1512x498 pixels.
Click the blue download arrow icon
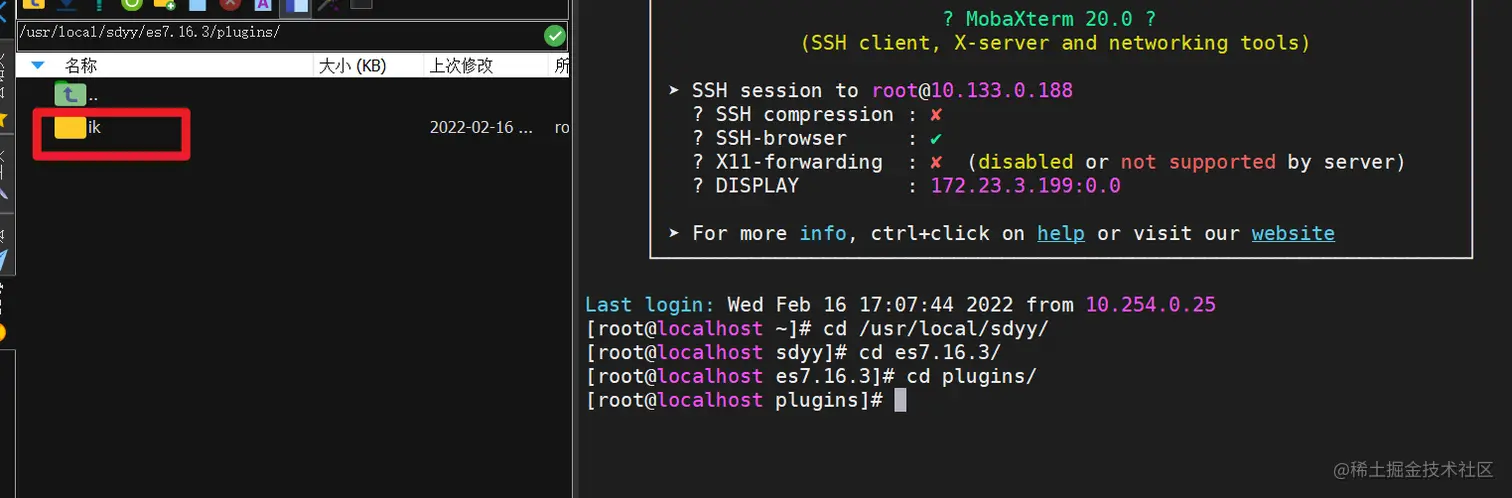[66, 4]
